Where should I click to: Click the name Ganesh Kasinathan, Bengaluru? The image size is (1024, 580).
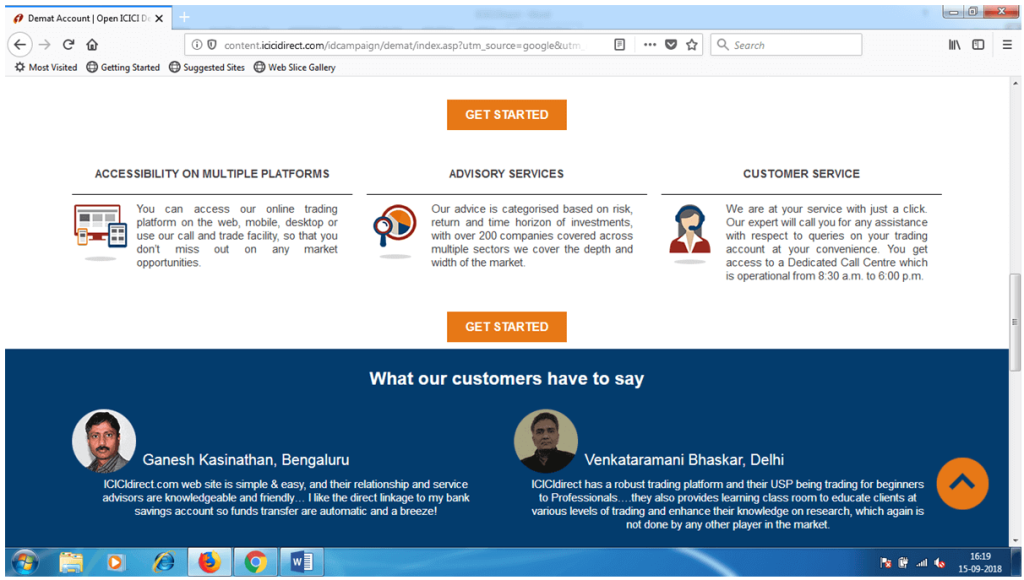(x=246, y=460)
